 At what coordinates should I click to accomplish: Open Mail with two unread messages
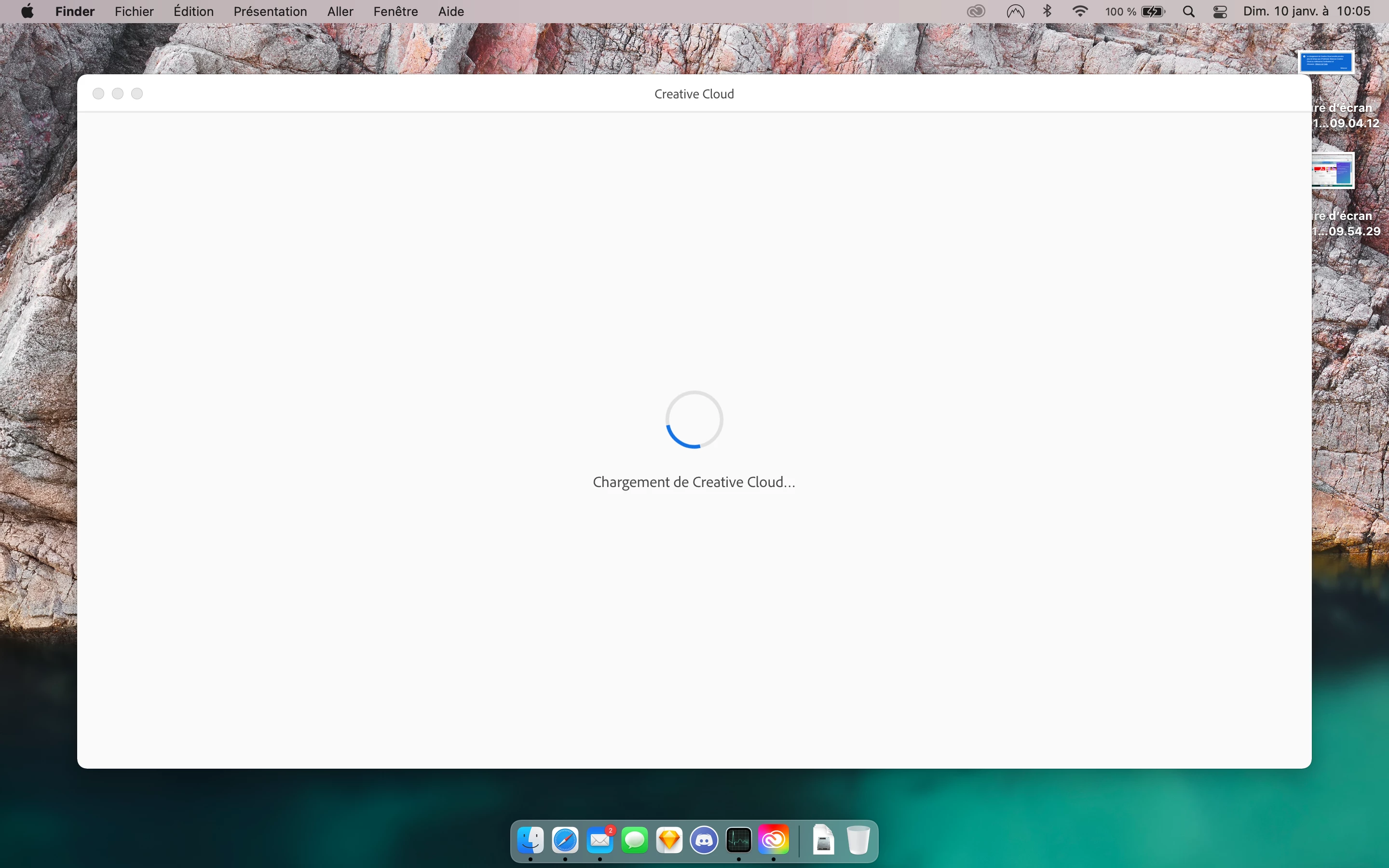tap(600, 841)
